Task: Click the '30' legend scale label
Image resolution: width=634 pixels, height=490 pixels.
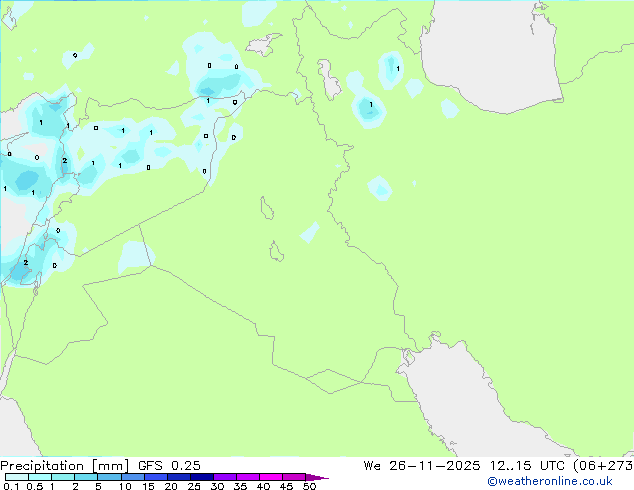Action: [x=217, y=486]
